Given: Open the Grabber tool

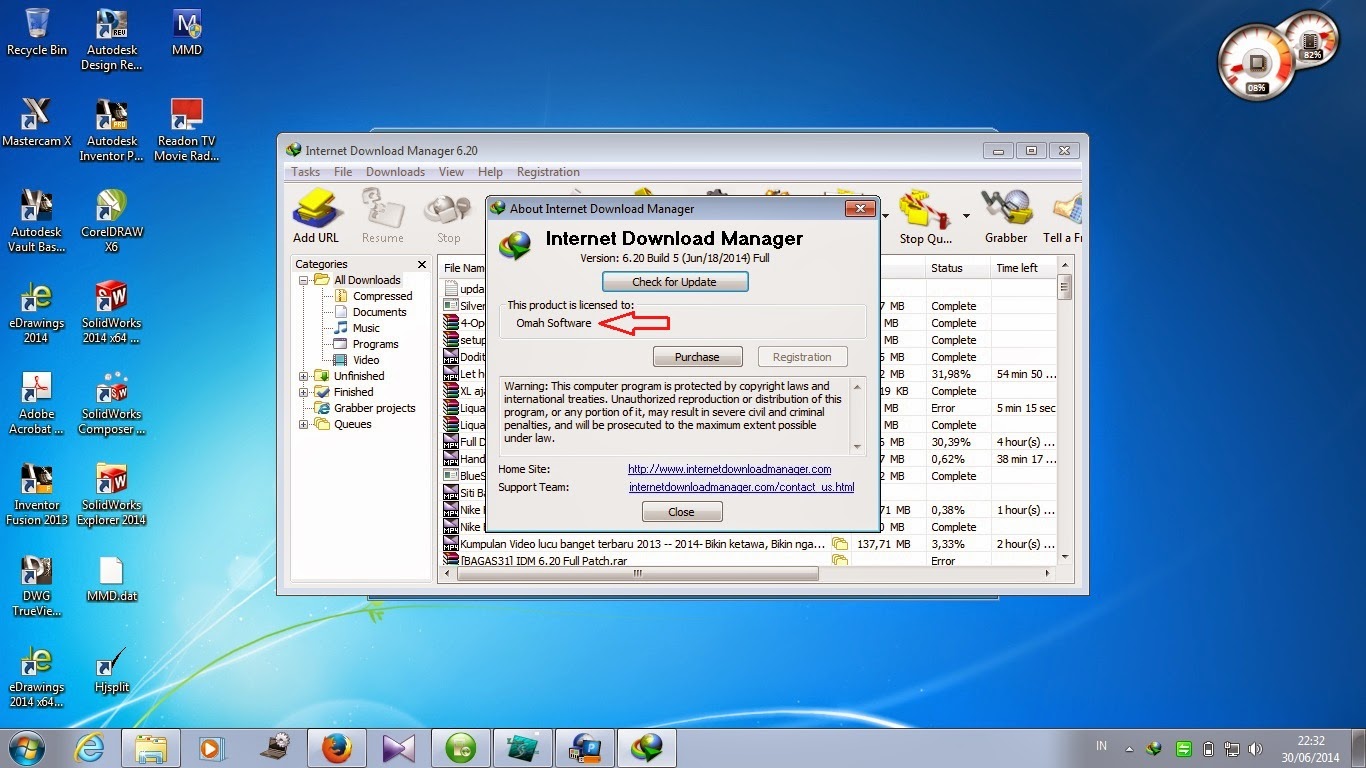Looking at the screenshot, I should [1006, 217].
